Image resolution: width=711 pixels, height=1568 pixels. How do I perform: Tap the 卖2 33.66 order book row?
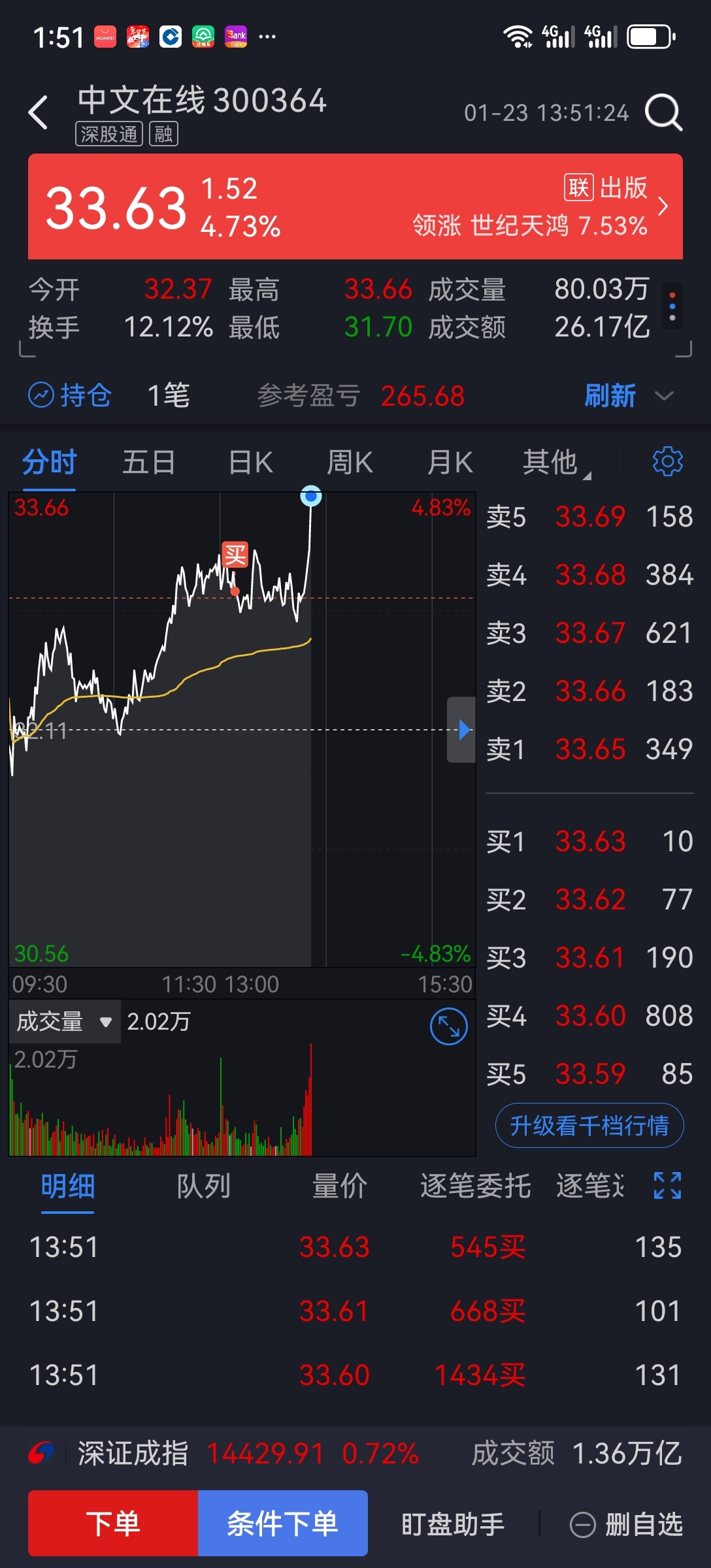(x=589, y=691)
